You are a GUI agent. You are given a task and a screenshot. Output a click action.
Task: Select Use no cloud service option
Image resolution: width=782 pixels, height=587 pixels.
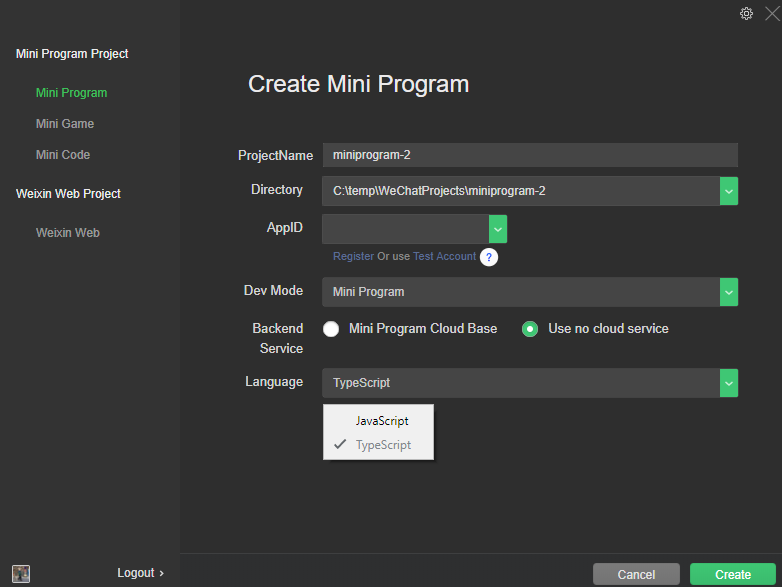[x=531, y=329]
